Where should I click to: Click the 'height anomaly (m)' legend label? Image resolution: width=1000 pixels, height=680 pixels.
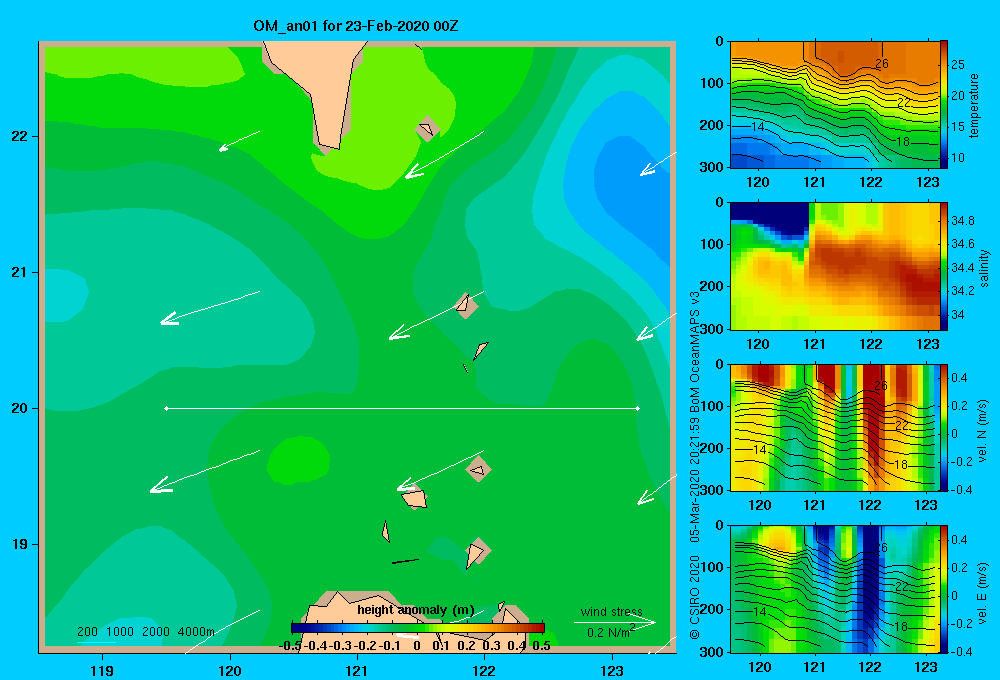(416, 610)
